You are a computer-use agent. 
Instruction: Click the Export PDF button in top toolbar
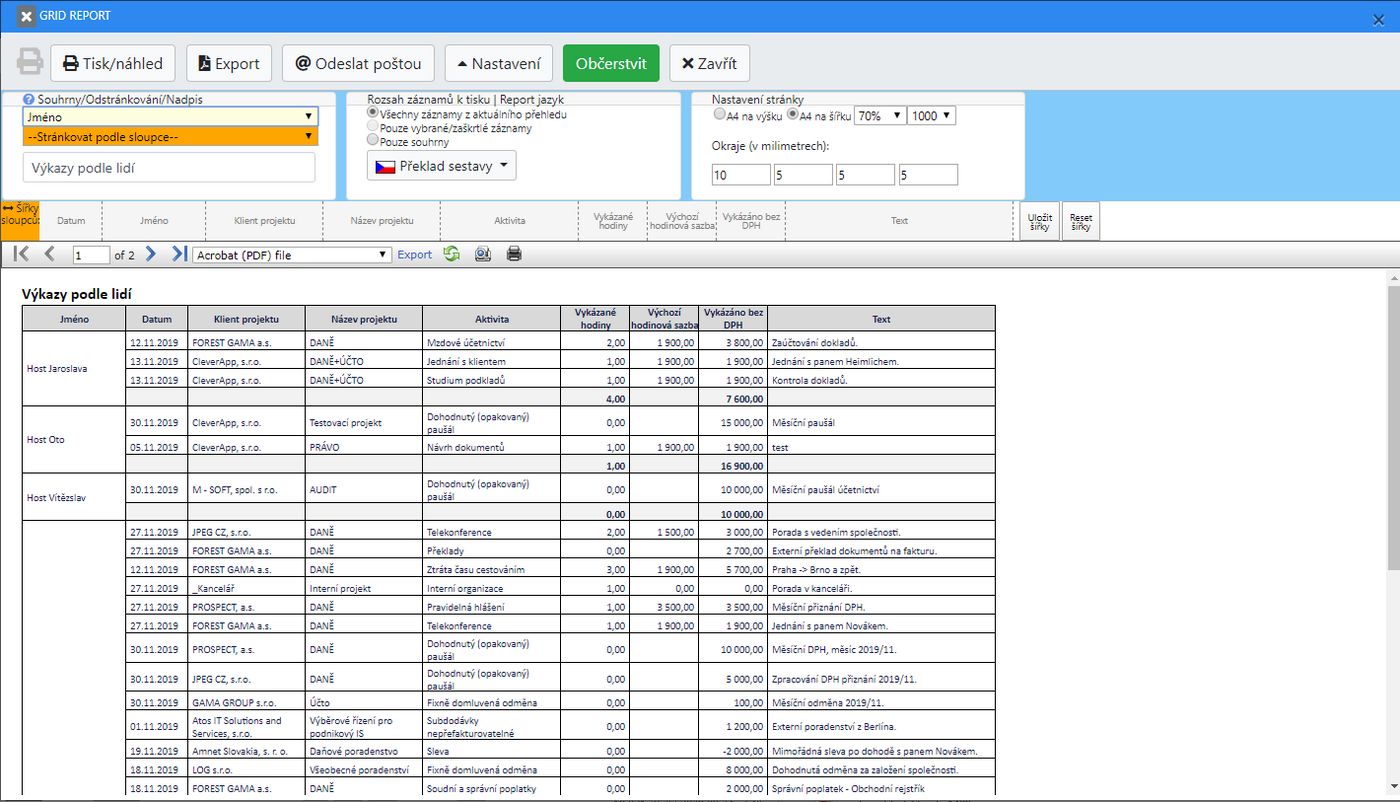click(229, 63)
